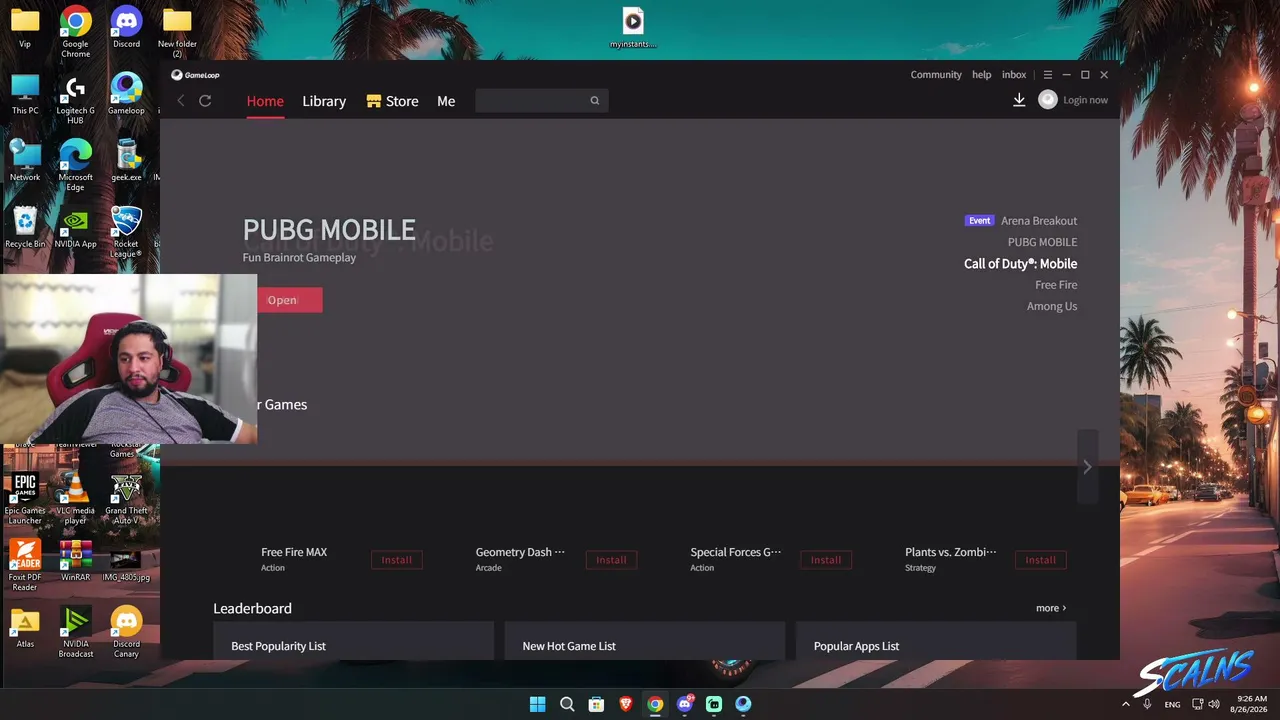Click Login now
Image resolution: width=1280 pixels, height=720 pixels.
tap(1085, 100)
